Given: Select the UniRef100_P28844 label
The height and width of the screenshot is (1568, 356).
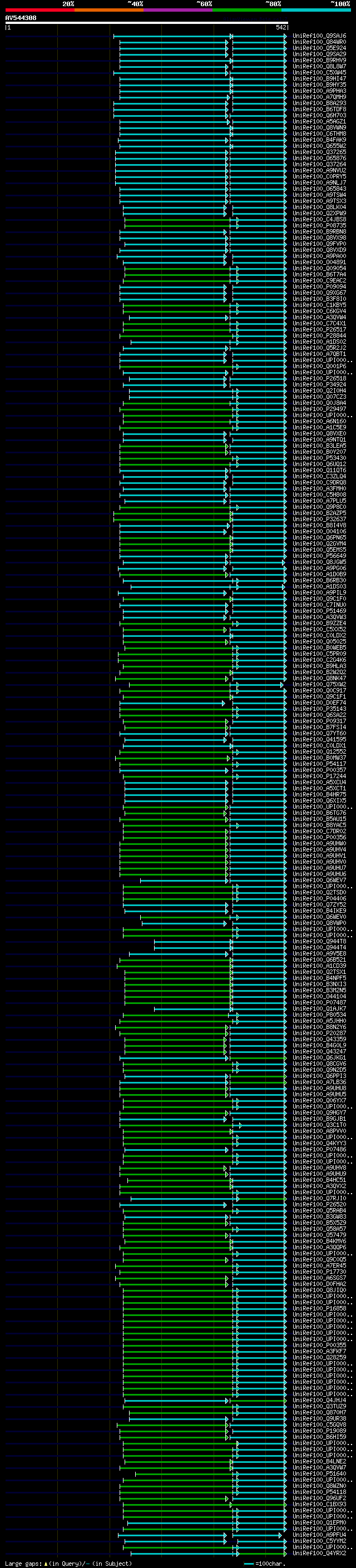Looking at the screenshot, I should tap(319, 335).
